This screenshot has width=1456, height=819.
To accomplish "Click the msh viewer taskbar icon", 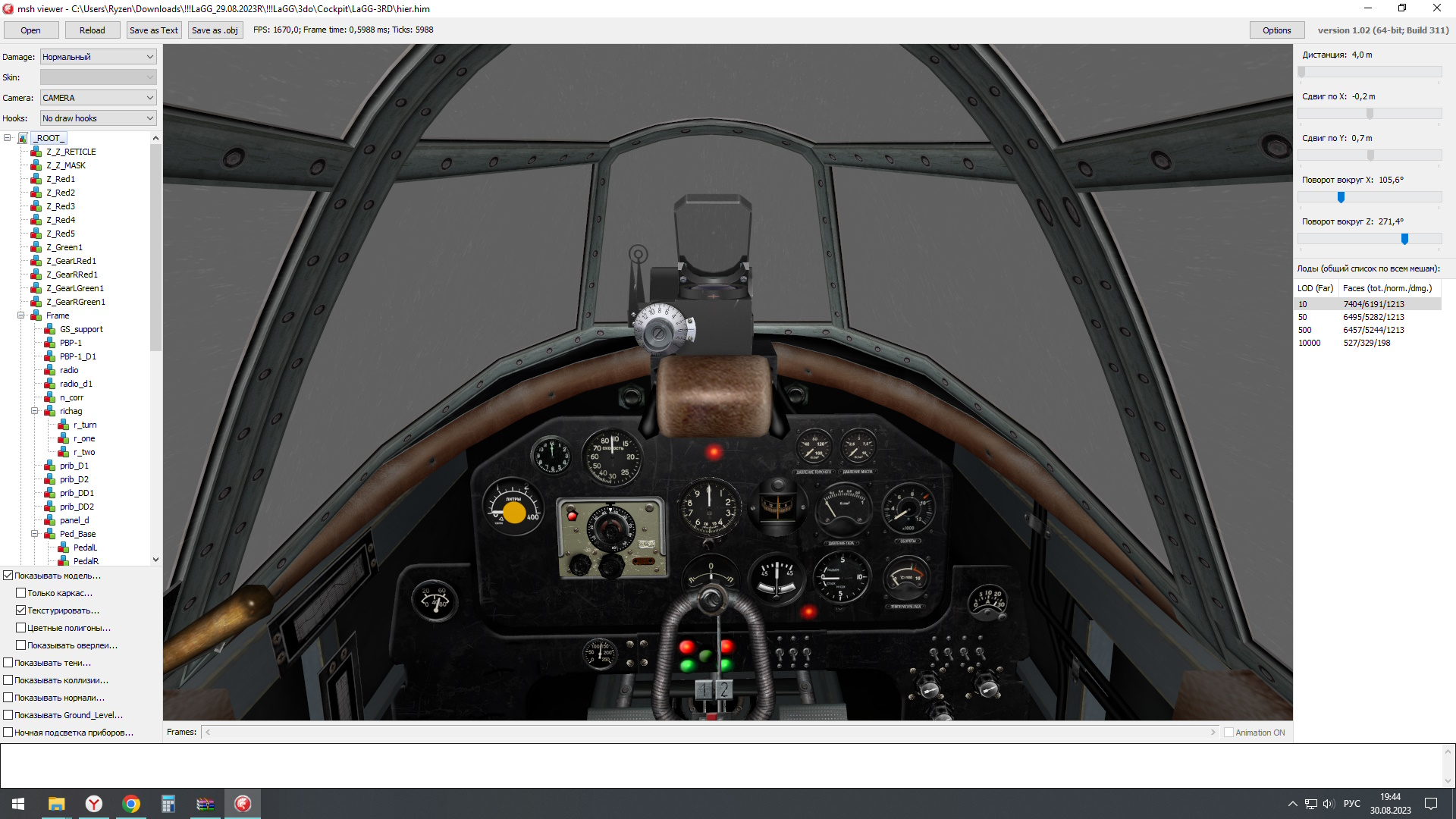I will 243,804.
